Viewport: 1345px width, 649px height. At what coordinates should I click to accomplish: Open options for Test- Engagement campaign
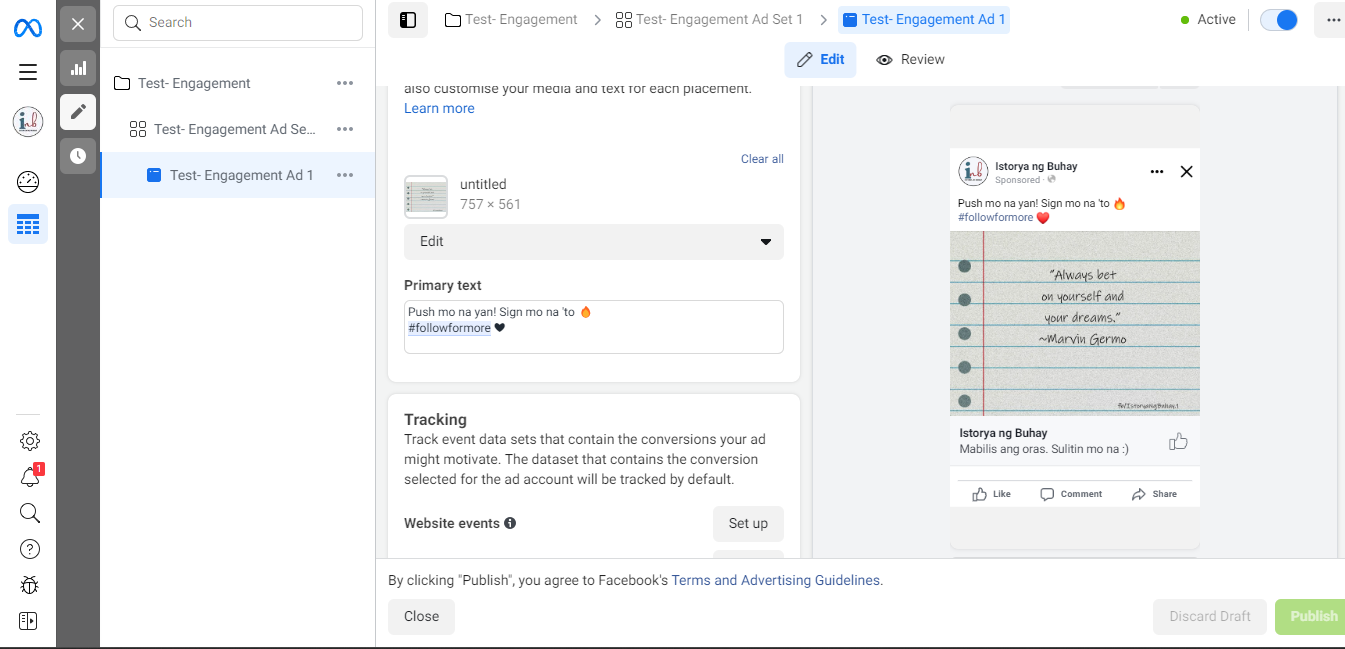tap(345, 83)
